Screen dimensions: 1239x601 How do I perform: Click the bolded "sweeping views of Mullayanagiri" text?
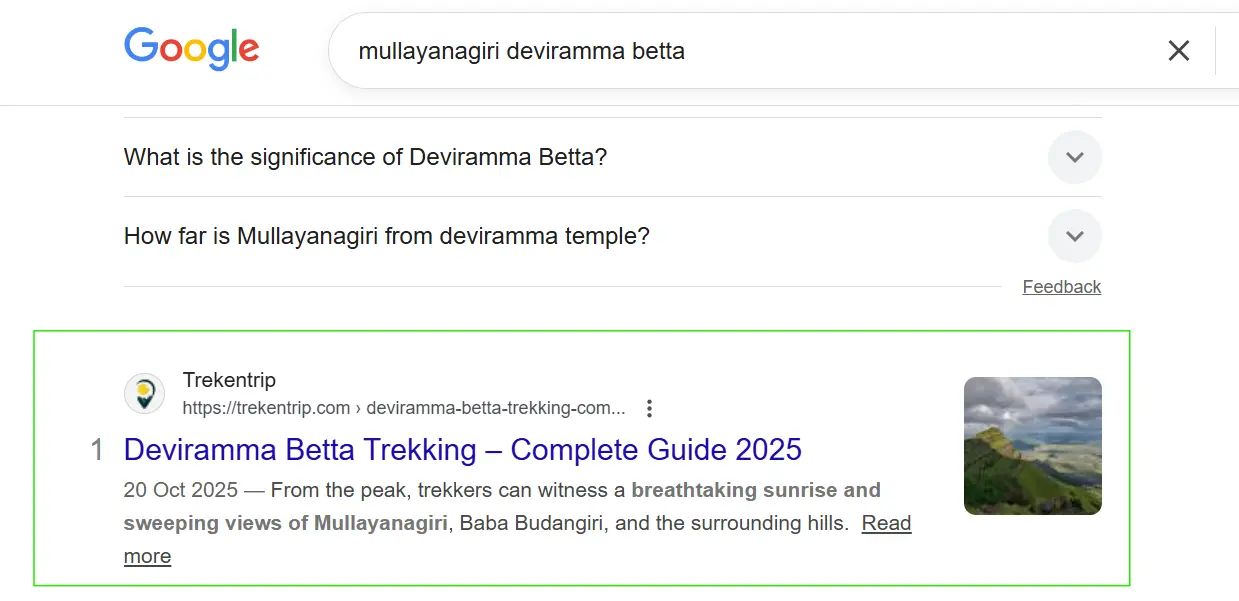(285, 523)
